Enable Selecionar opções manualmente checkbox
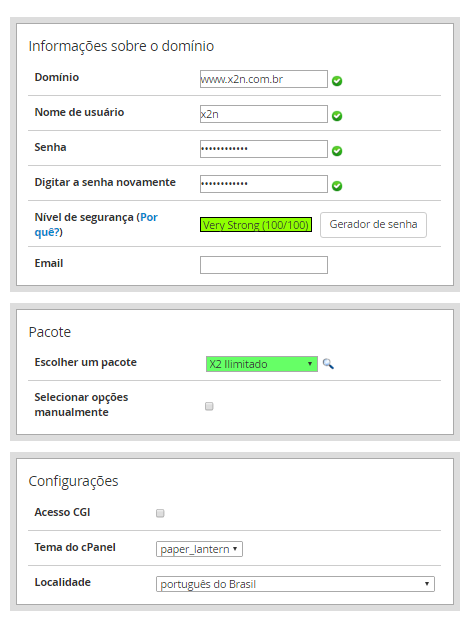 pos(209,406)
